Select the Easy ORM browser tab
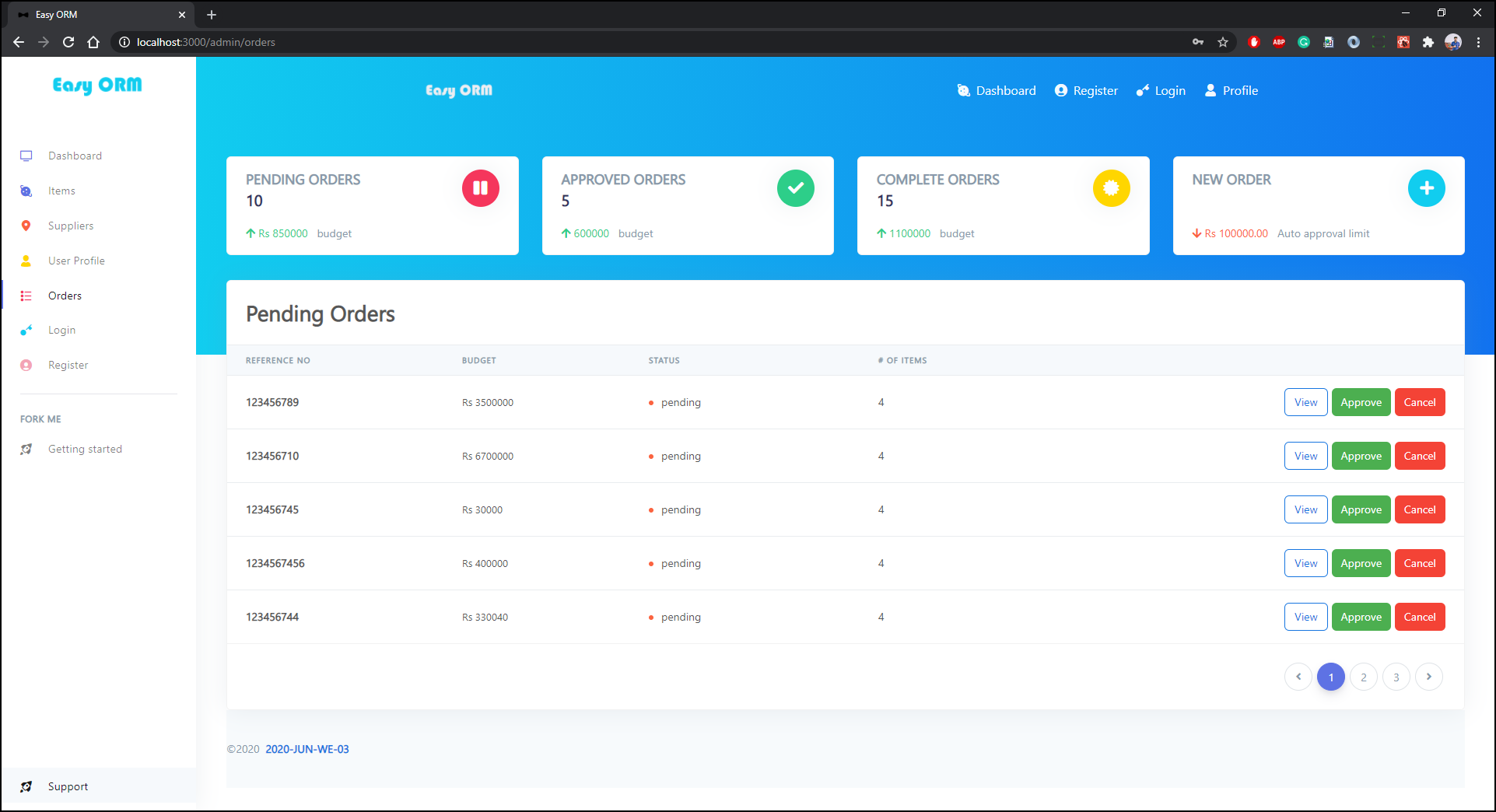 click(x=101, y=14)
